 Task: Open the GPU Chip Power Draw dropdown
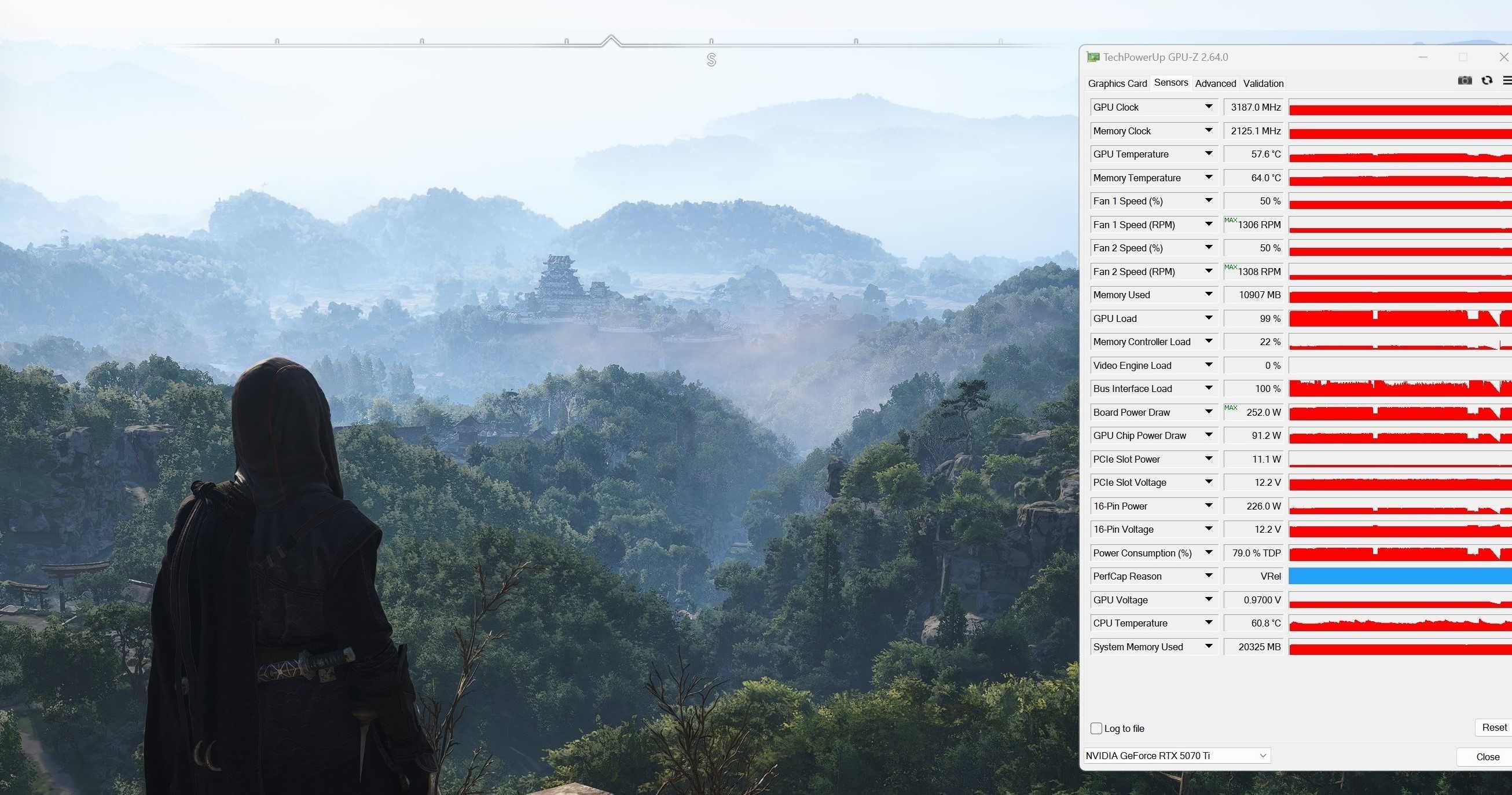(x=1209, y=435)
